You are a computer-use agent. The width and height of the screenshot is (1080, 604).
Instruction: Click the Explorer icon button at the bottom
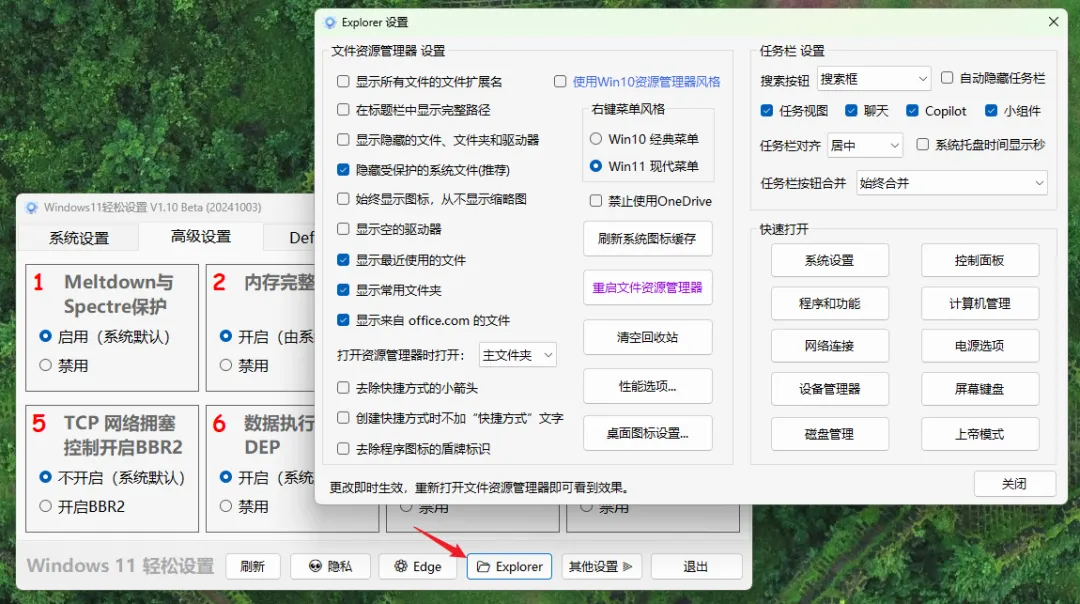pos(509,566)
